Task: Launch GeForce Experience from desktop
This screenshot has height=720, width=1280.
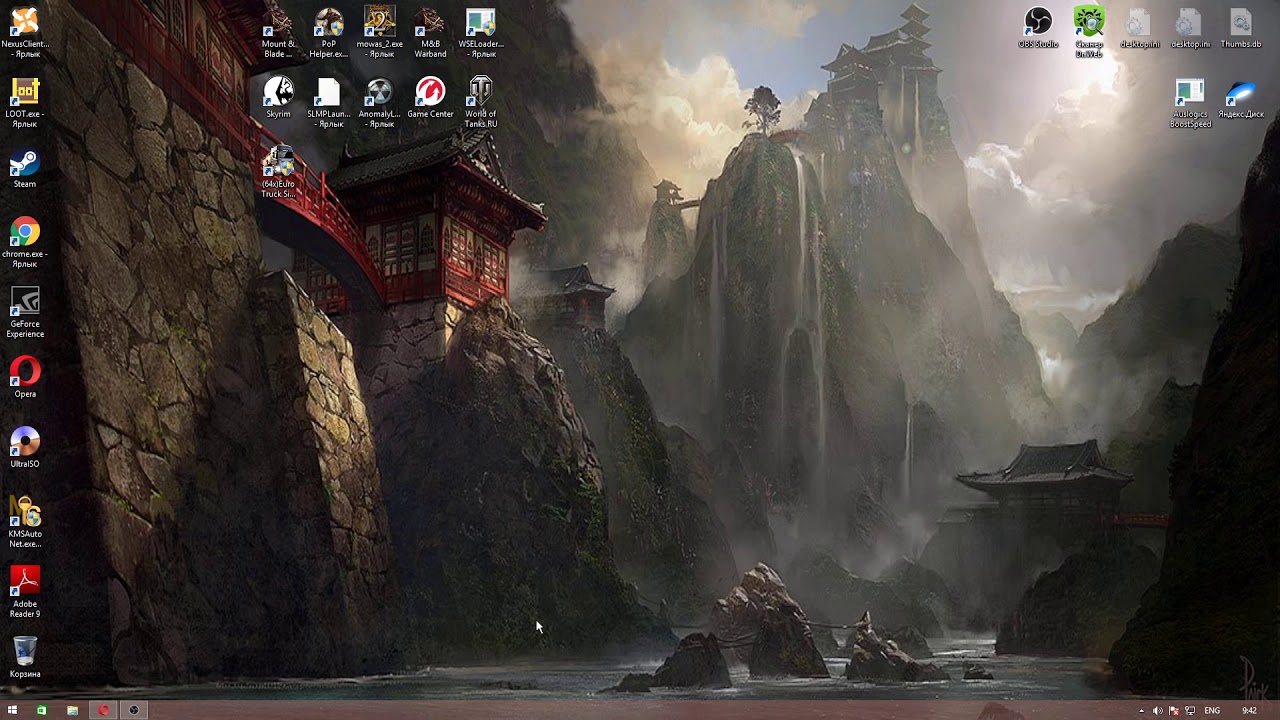Action: [x=25, y=313]
